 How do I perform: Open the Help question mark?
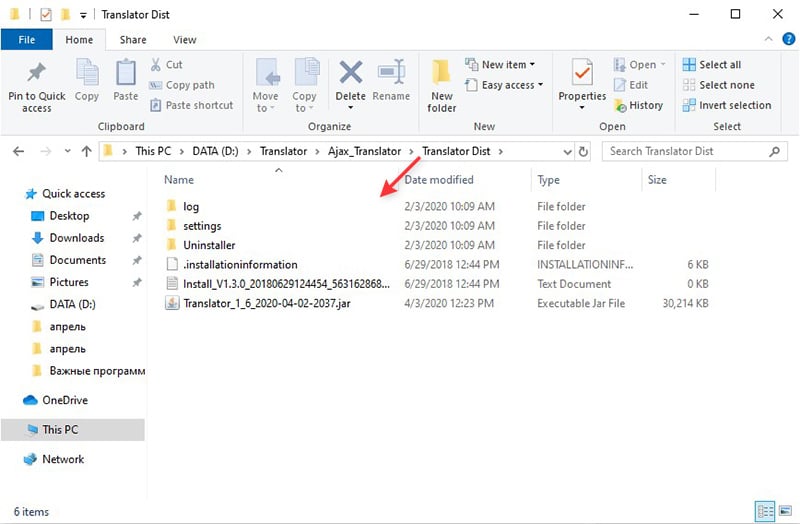[788, 39]
